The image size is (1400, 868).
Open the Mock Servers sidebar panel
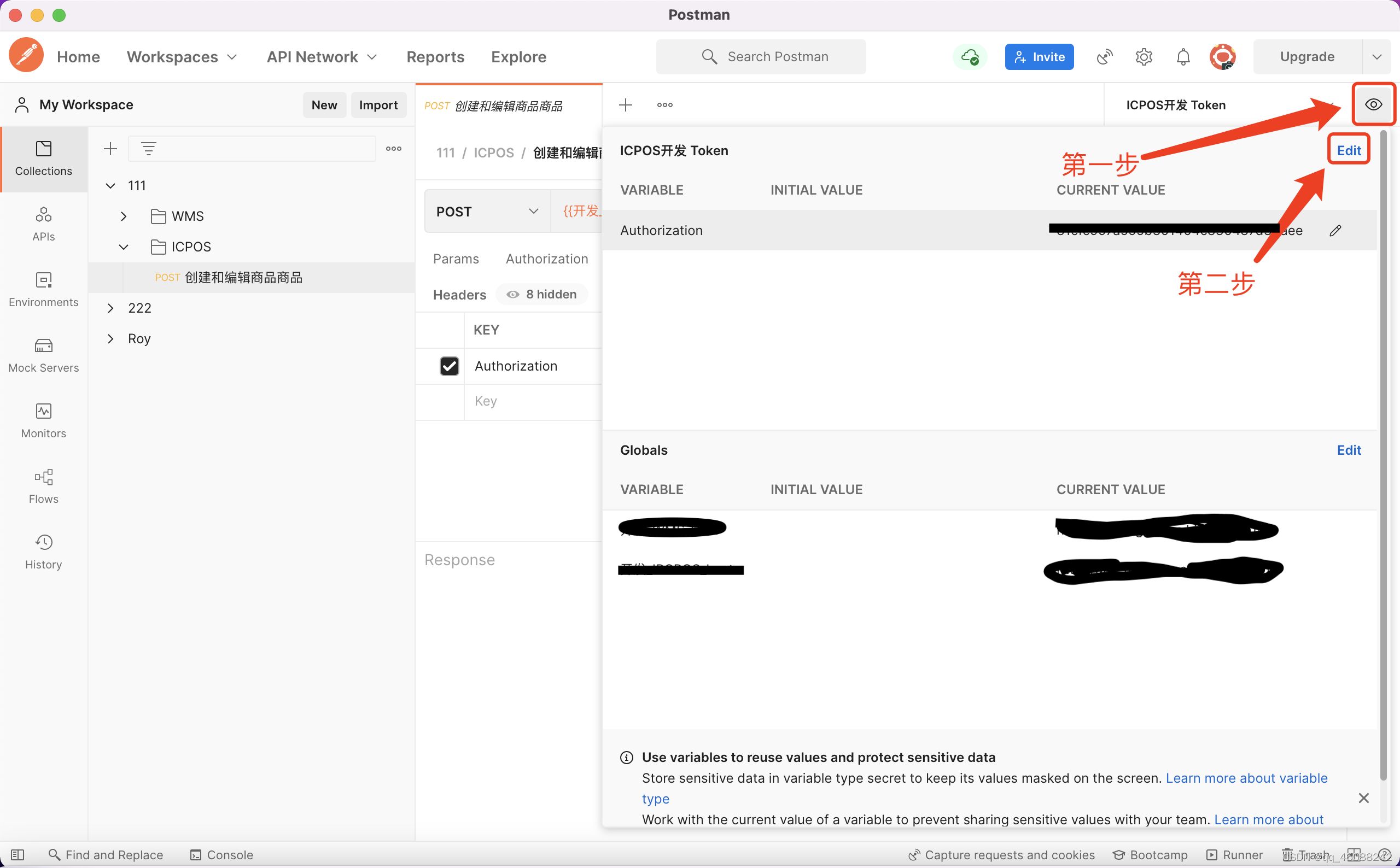44,354
